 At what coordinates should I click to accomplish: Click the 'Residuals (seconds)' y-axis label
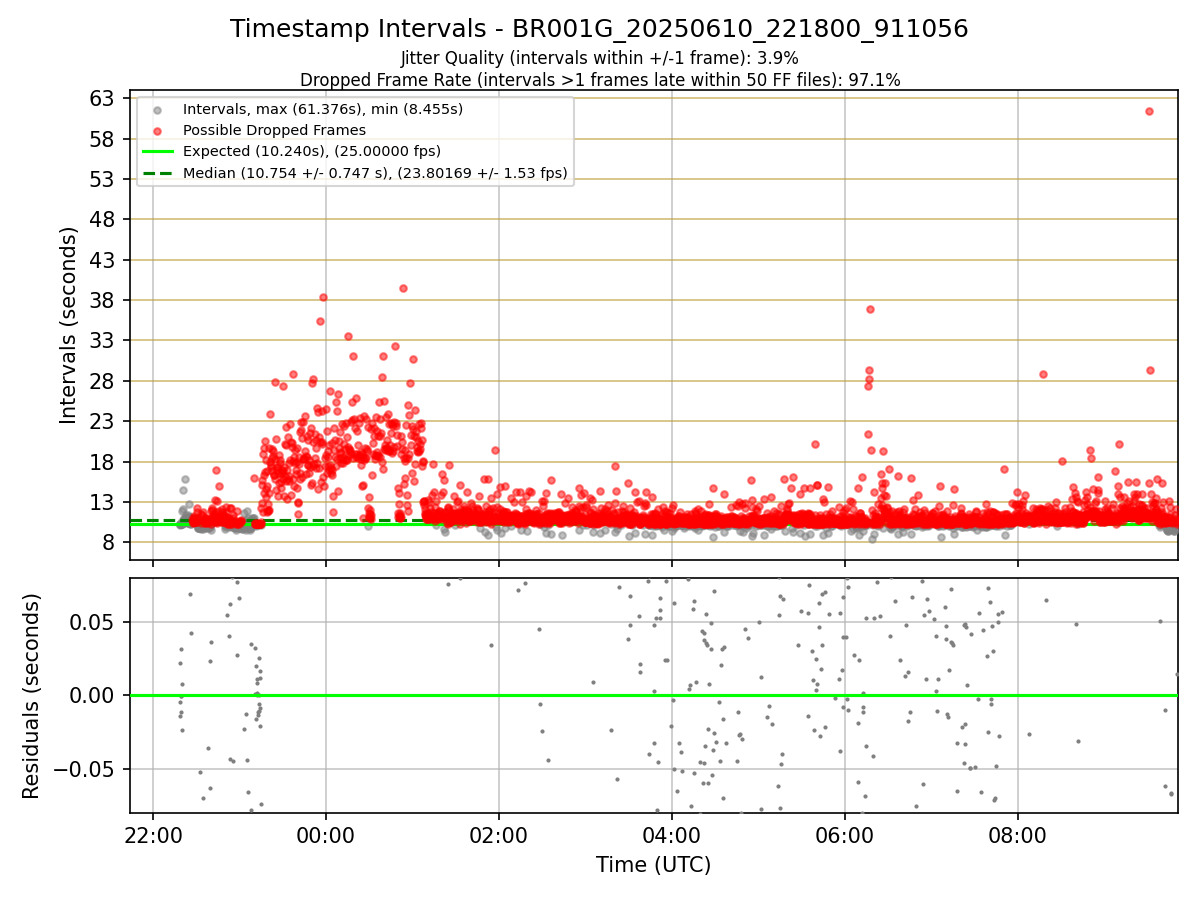(x=32, y=696)
